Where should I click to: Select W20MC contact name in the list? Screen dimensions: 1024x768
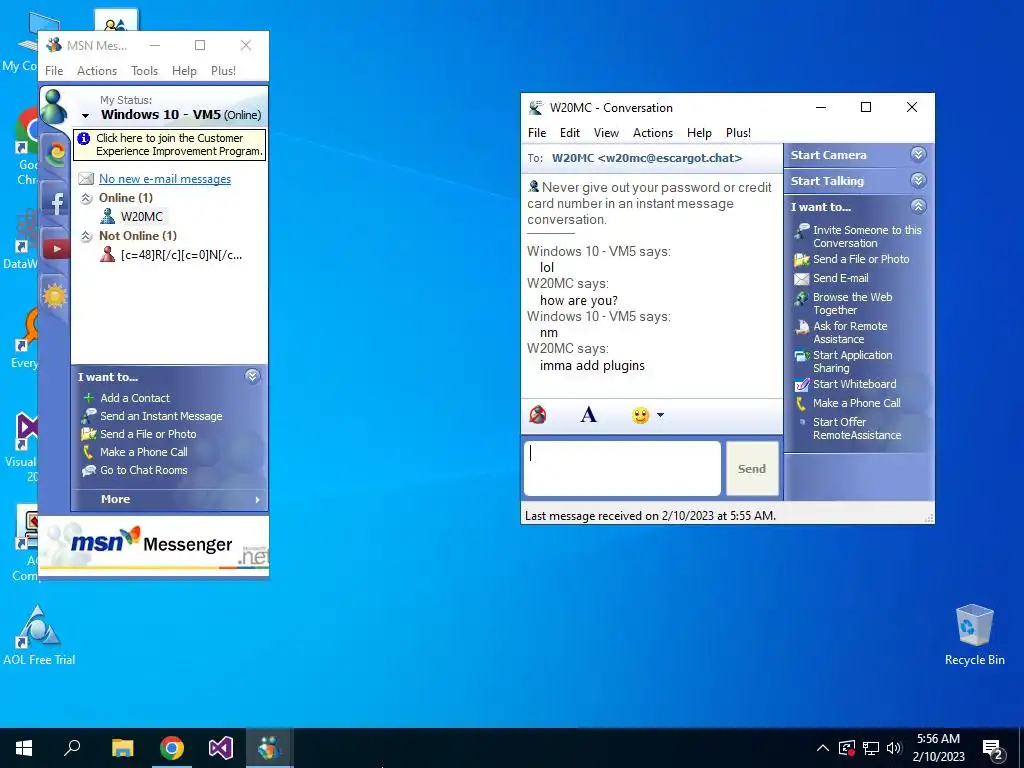[141, 216]
